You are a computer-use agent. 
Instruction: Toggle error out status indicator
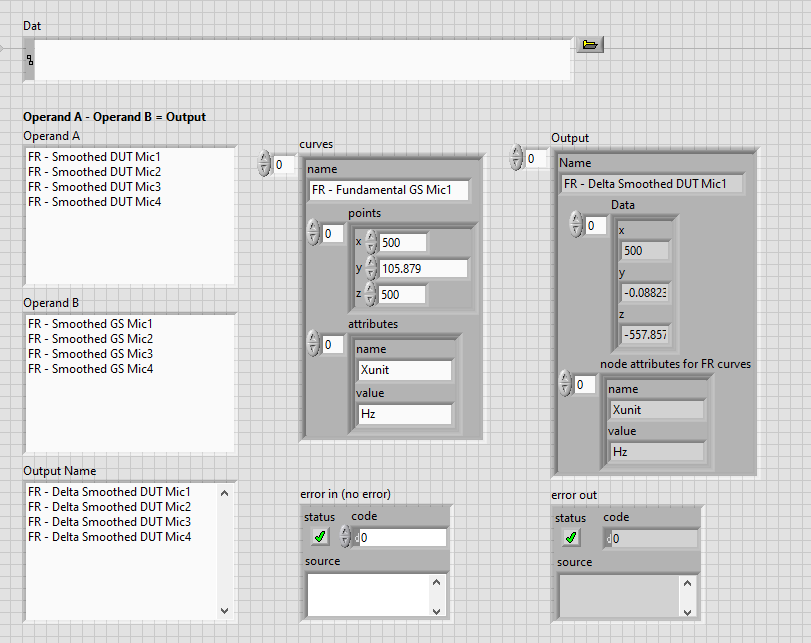tap(571, 538)
